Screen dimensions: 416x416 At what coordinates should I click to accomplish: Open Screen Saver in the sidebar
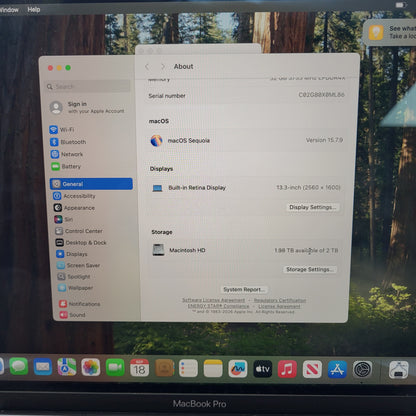click(x=79, y=265)
